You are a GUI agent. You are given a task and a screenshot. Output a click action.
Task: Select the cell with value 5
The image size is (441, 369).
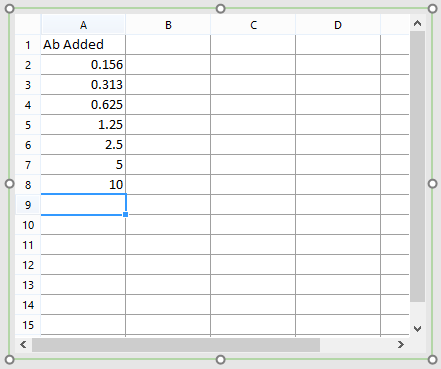(83, 165)
